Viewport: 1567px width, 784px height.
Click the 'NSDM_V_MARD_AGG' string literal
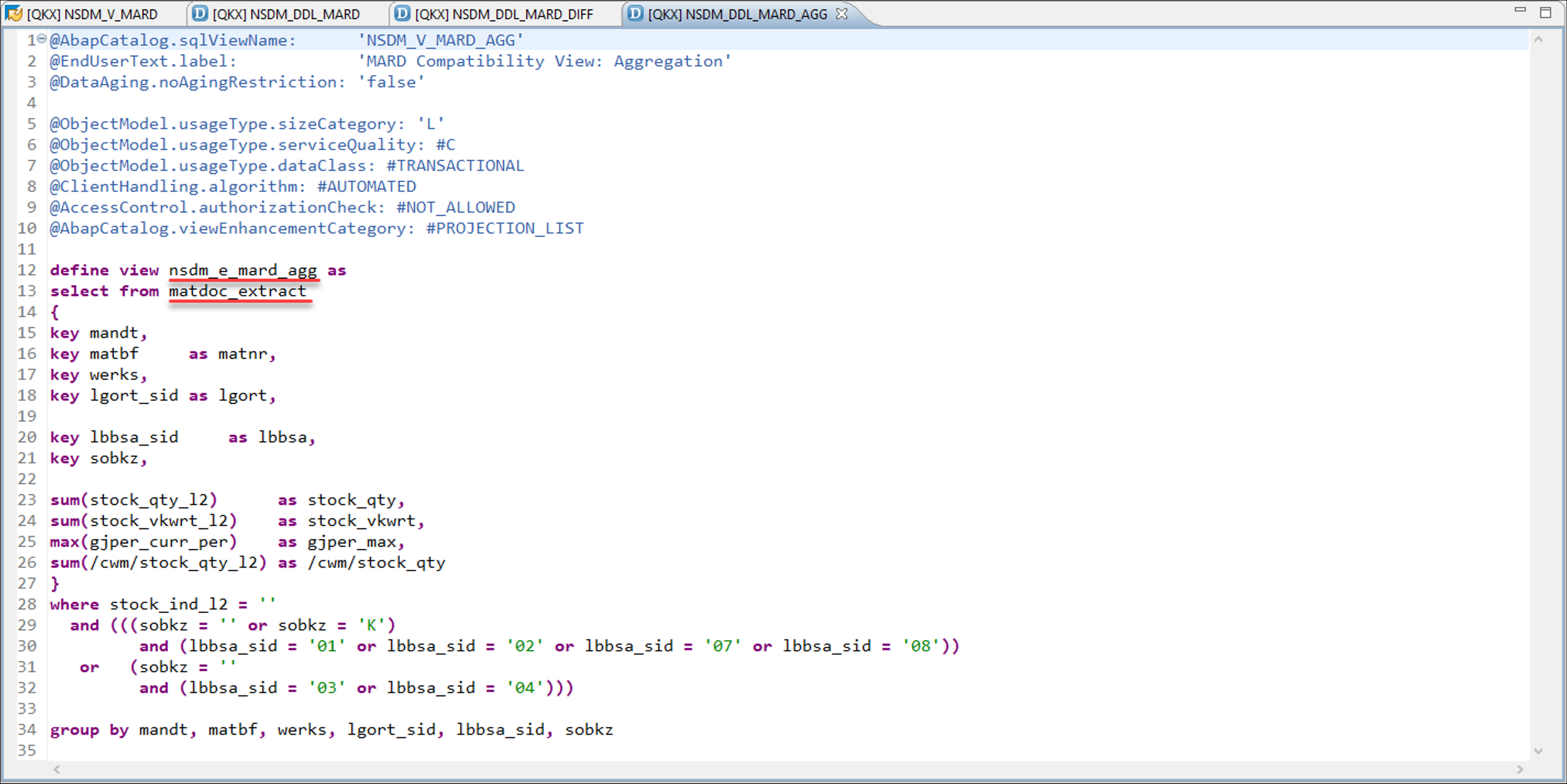click(440, 40)
